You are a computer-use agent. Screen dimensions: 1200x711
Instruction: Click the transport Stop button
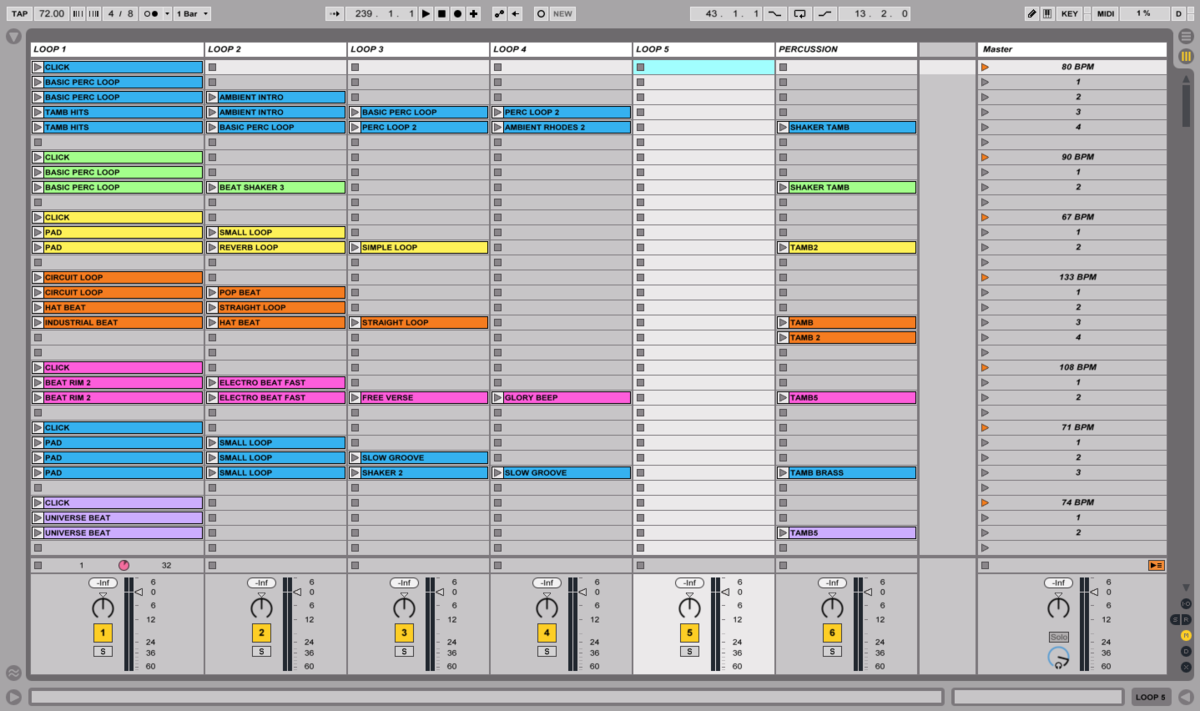click(441, 14)
